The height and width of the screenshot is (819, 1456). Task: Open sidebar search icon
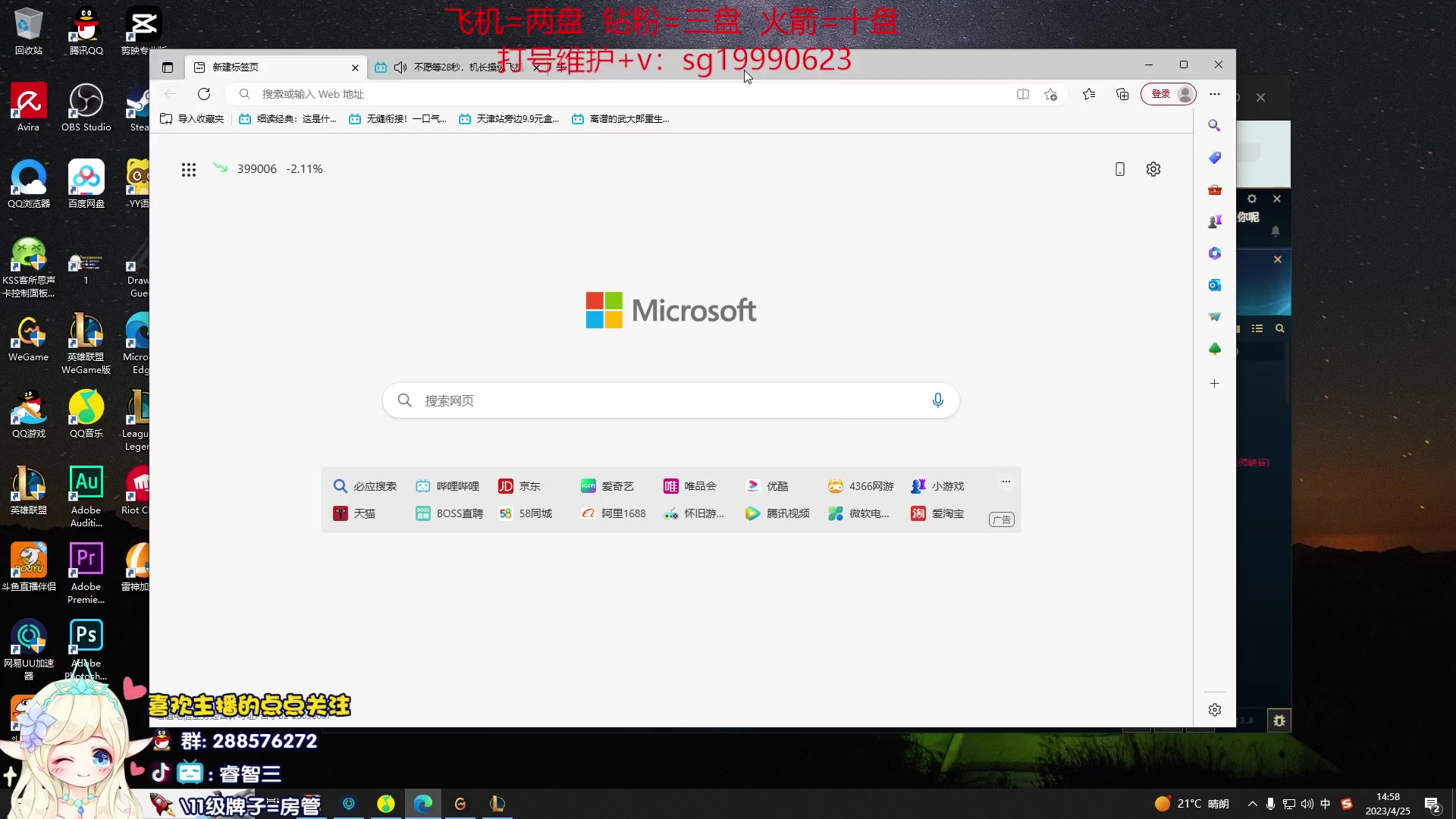click(1214, 126)
